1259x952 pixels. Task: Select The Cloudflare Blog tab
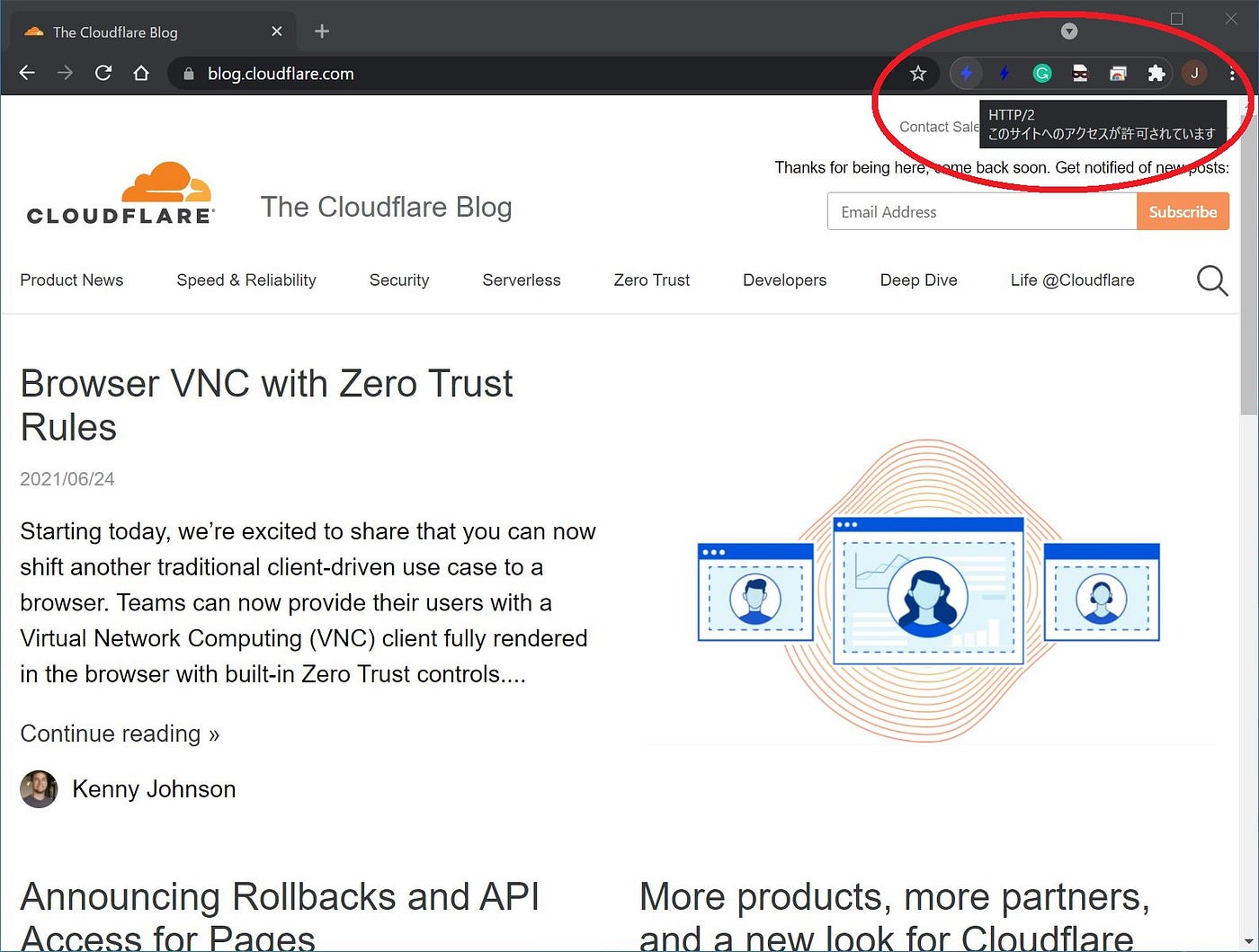(x=153, y=31)
